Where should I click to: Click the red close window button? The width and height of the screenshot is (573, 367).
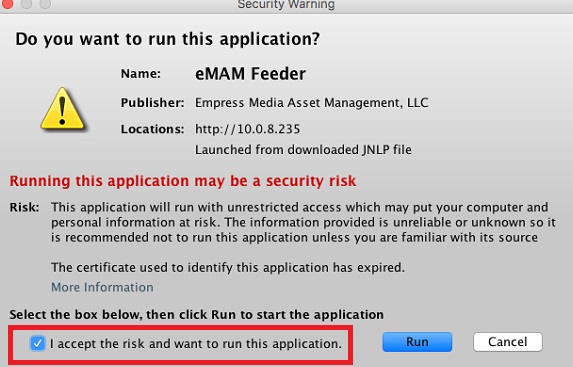click(7, 4)
